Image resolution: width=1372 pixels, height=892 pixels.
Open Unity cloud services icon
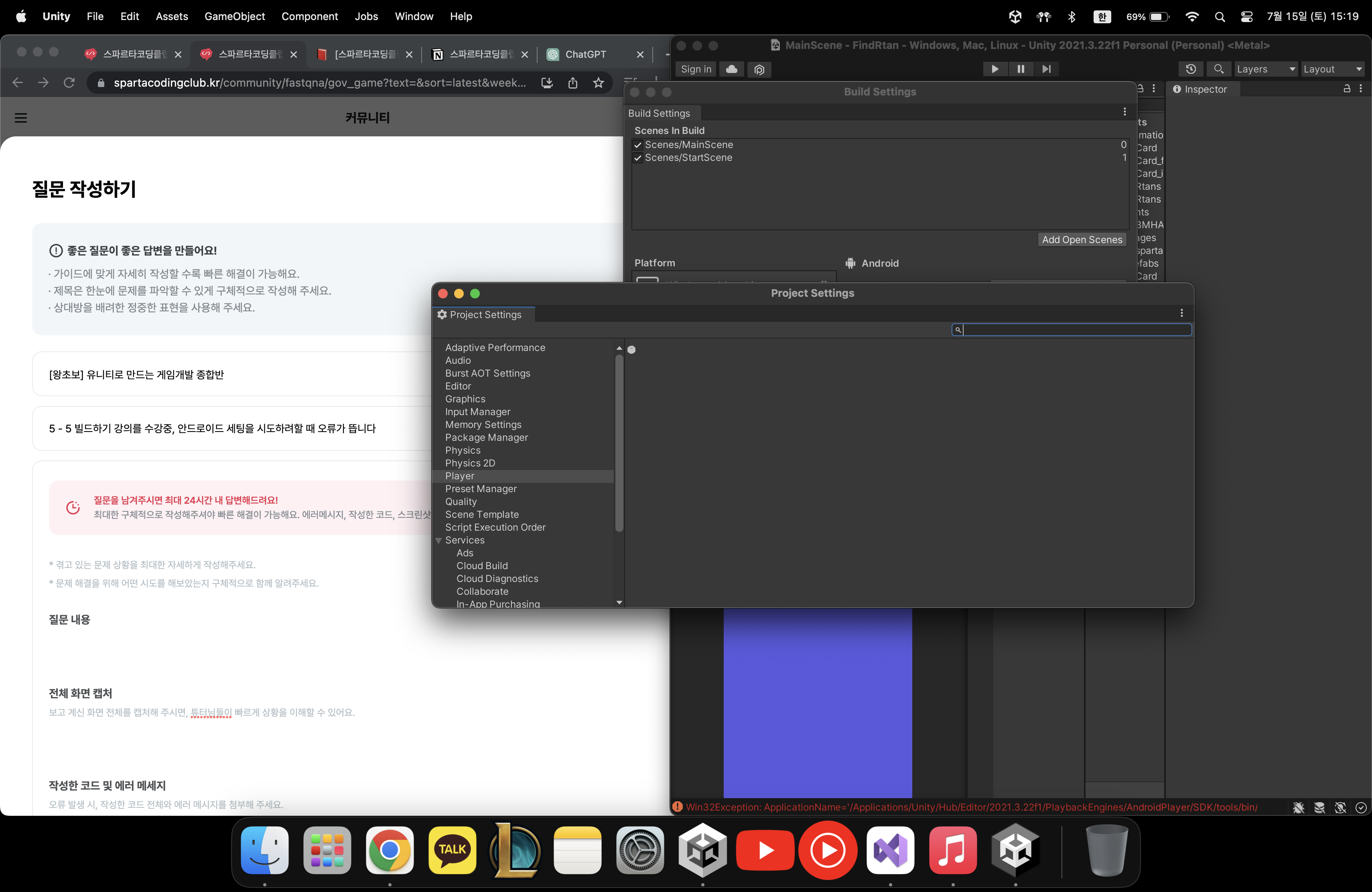coord(732,69)
